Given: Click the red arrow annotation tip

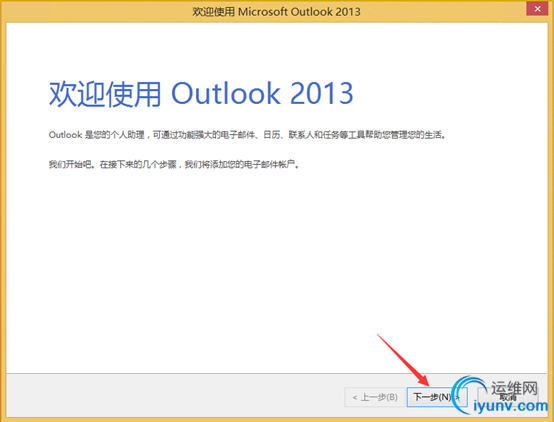Looking at the screenshot, I should 429,385.
